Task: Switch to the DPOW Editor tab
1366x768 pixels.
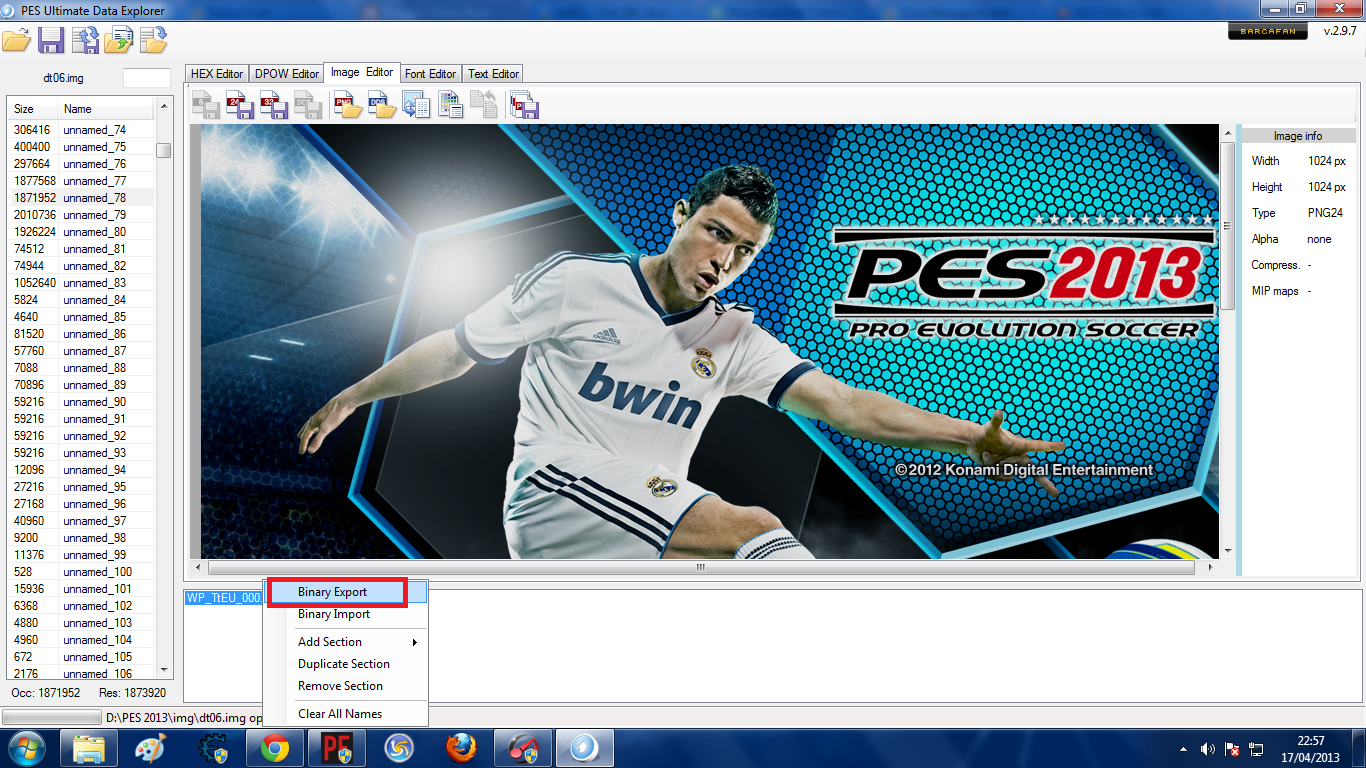Action: pos(286,74)
